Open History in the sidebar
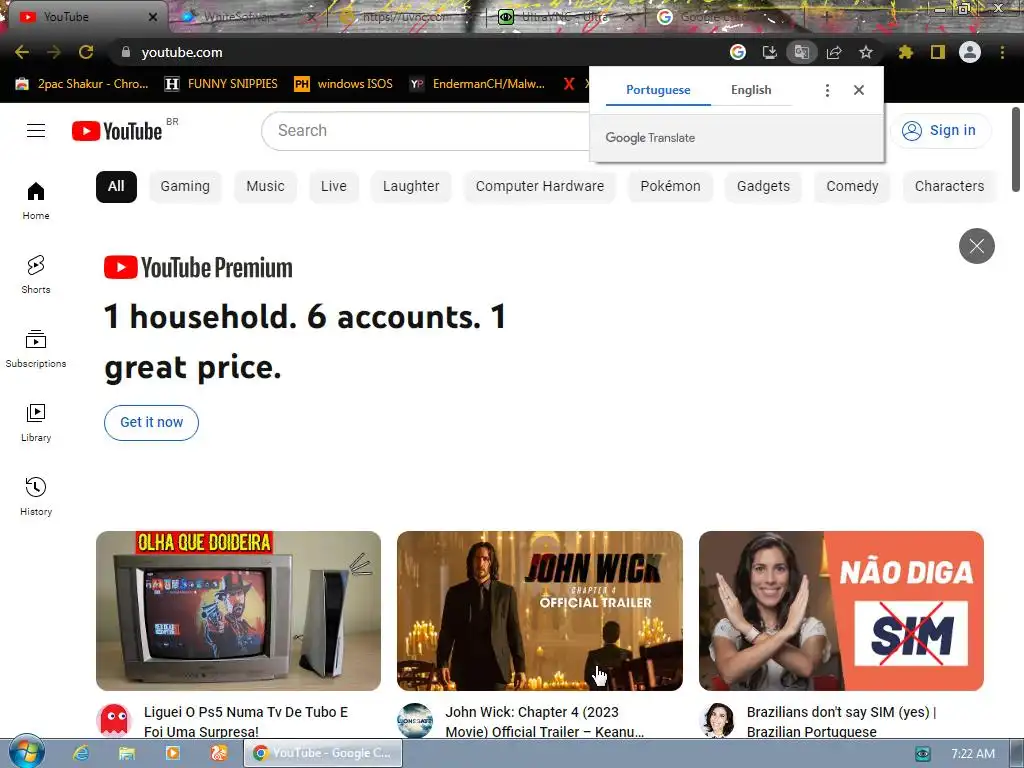The image size is (1024, 768). click(36, 496)
